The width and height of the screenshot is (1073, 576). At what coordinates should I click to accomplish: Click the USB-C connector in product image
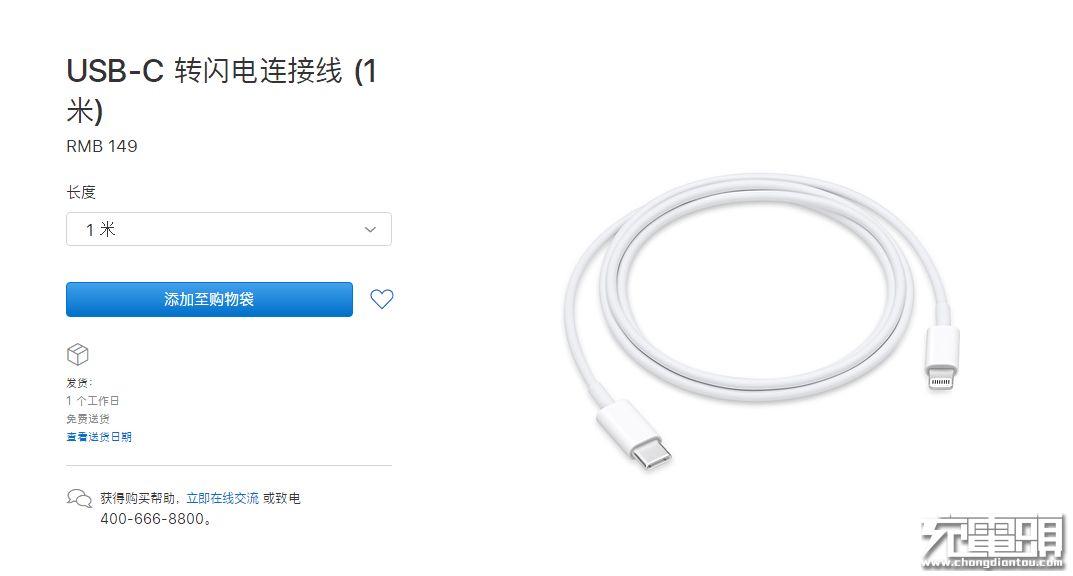(636, 436)
